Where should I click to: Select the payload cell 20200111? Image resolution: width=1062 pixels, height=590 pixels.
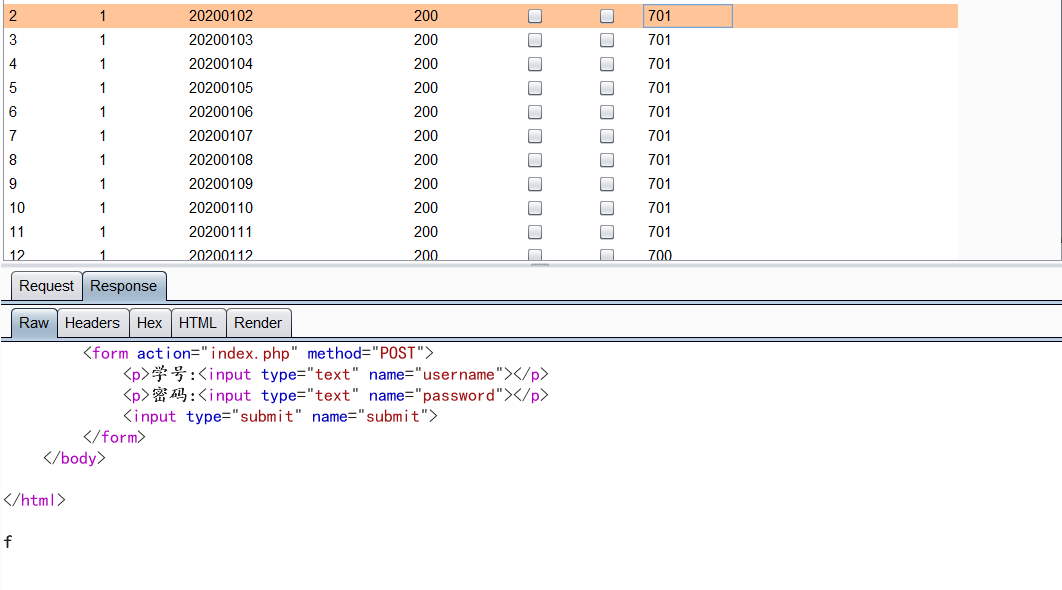point(221,232)
